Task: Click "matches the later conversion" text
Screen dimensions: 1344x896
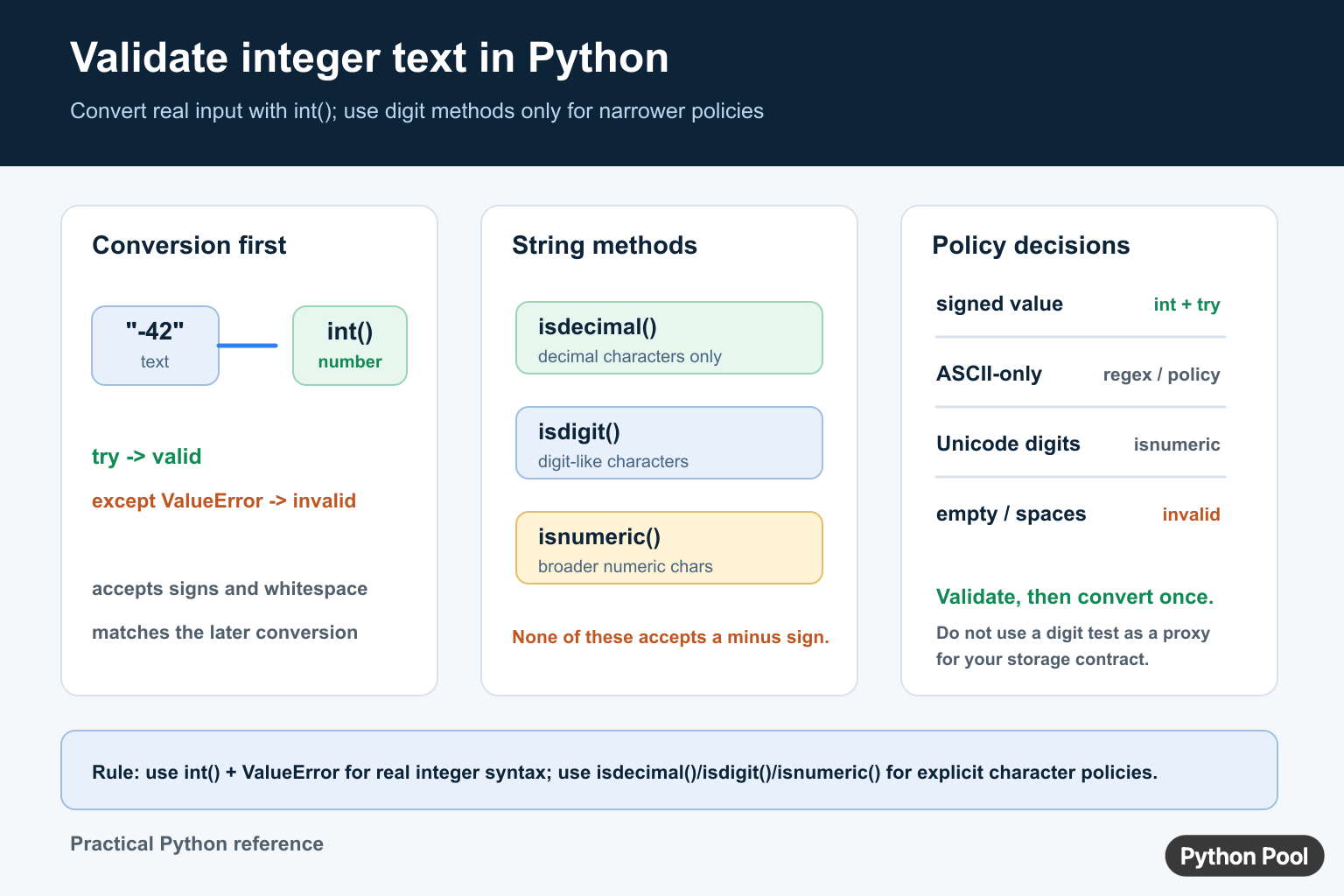Action: point(225,633)
